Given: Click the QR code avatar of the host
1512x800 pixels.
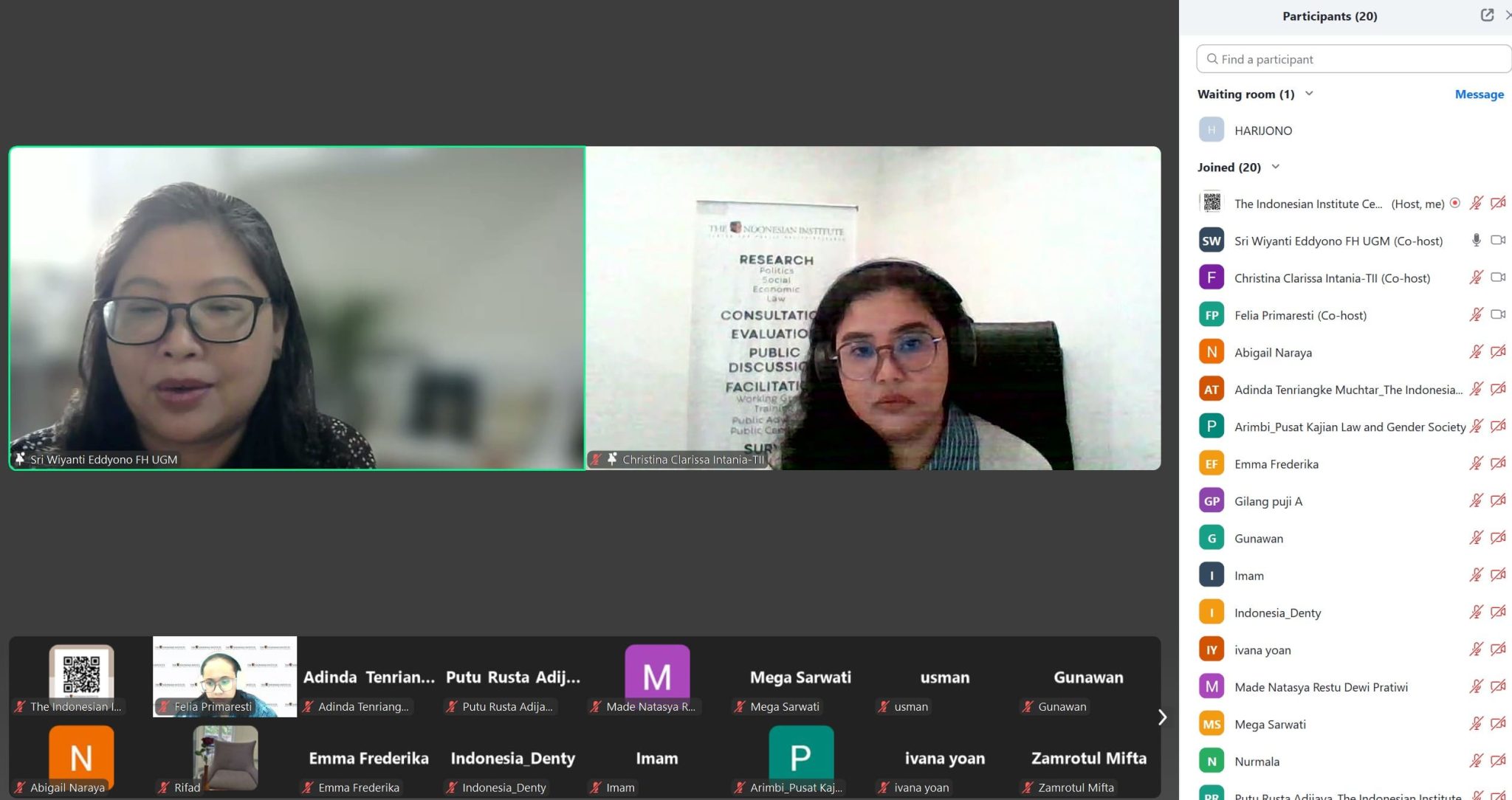Looking at the screenshot, I should pyautogui.click(x=1212, y=203).
